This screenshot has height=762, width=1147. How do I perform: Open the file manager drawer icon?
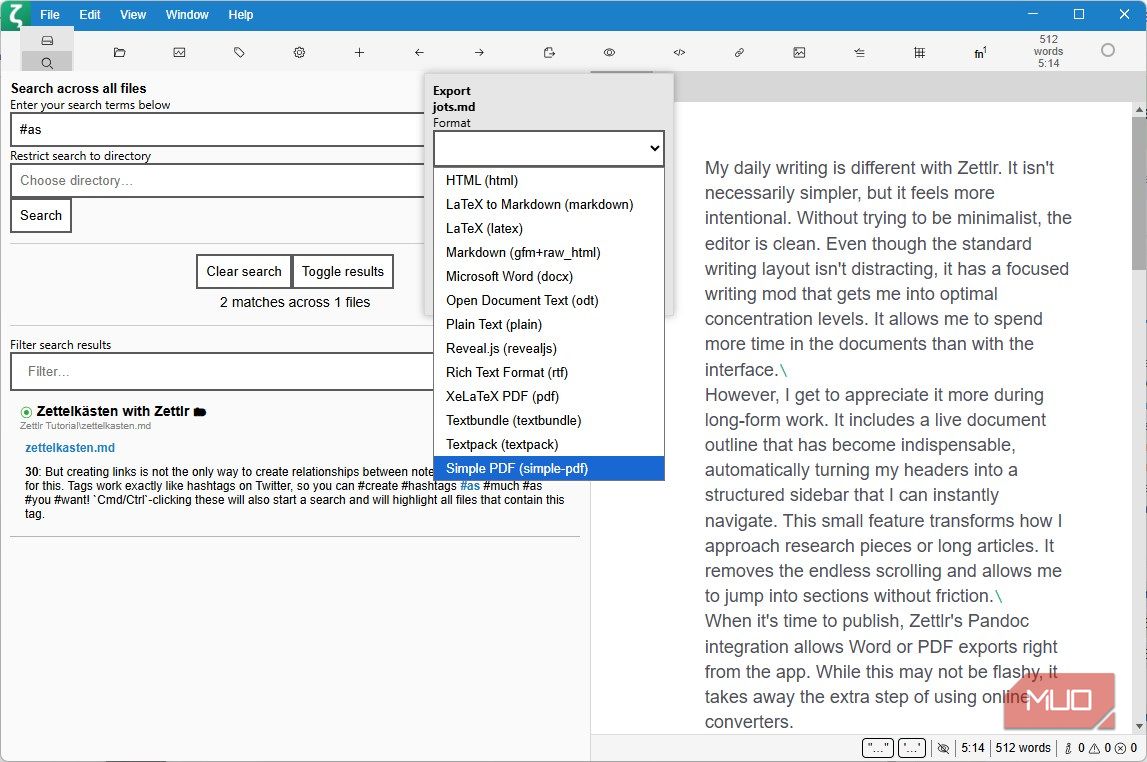pyautogui.click(x=47, y=40)
